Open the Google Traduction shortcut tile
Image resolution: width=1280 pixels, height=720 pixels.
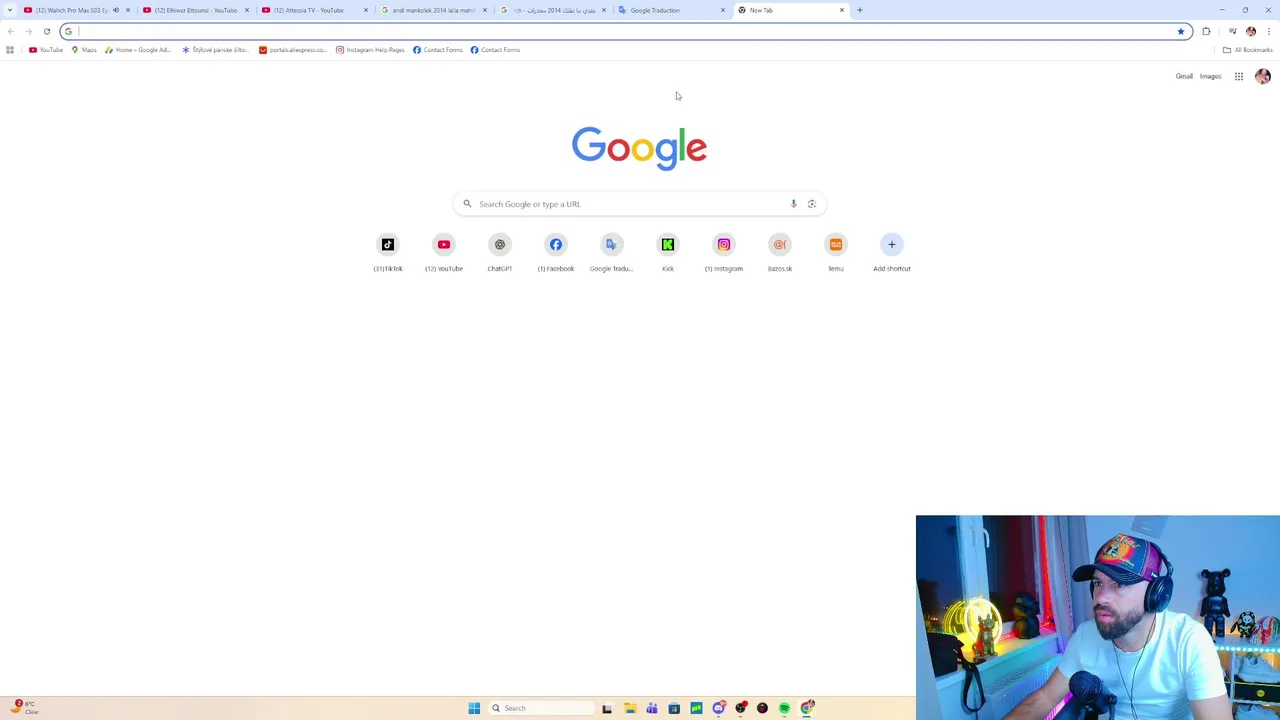click(x=612, y=252)
